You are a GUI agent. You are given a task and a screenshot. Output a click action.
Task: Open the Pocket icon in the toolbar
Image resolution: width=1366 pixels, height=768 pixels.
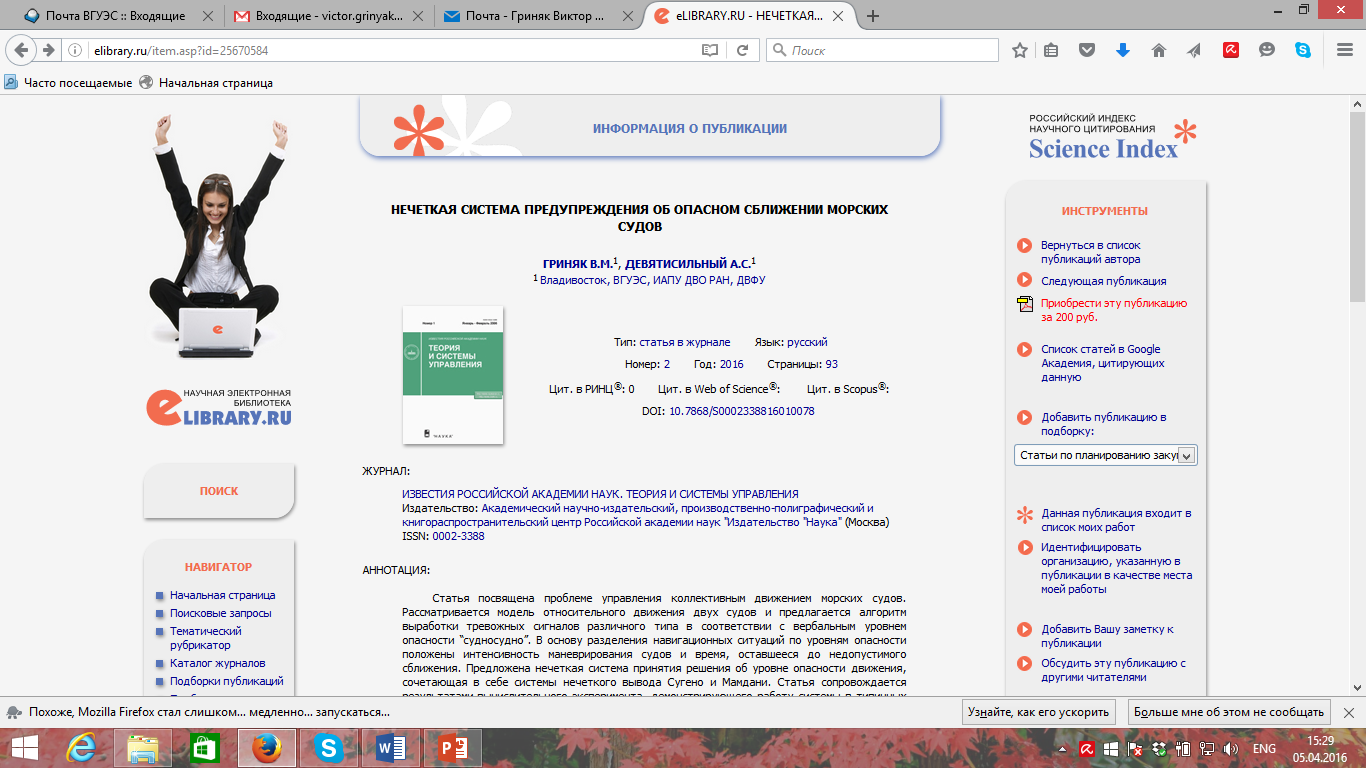click(x=1087, y=50)
